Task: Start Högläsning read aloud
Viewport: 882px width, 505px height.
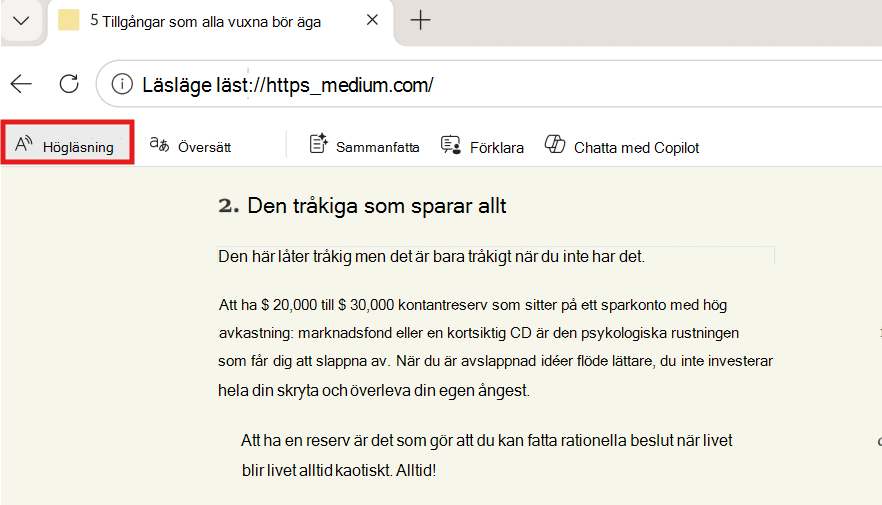Action: (67, 142)
